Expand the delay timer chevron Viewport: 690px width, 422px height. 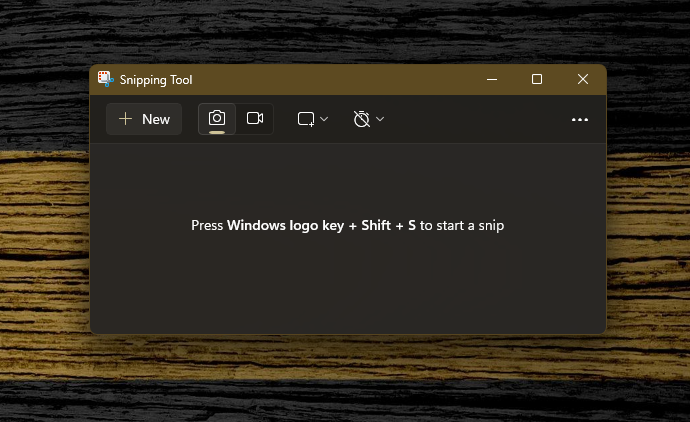380,119
